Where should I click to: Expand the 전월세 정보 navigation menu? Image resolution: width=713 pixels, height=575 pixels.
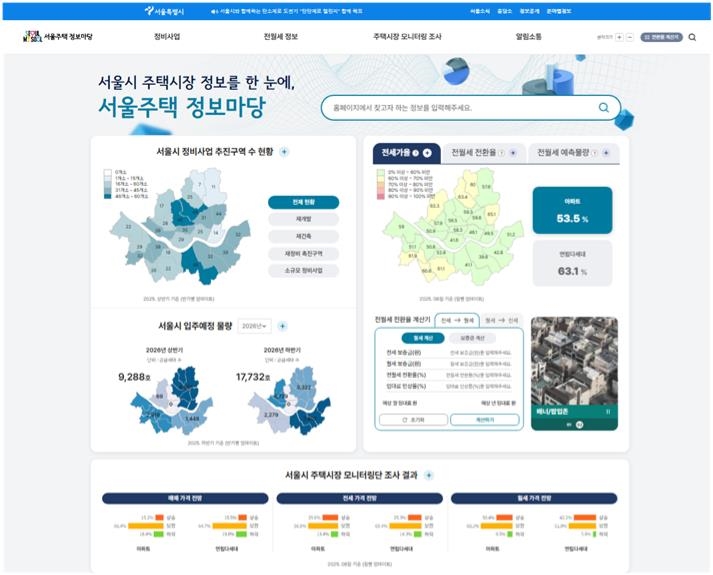tap(281, 37)
